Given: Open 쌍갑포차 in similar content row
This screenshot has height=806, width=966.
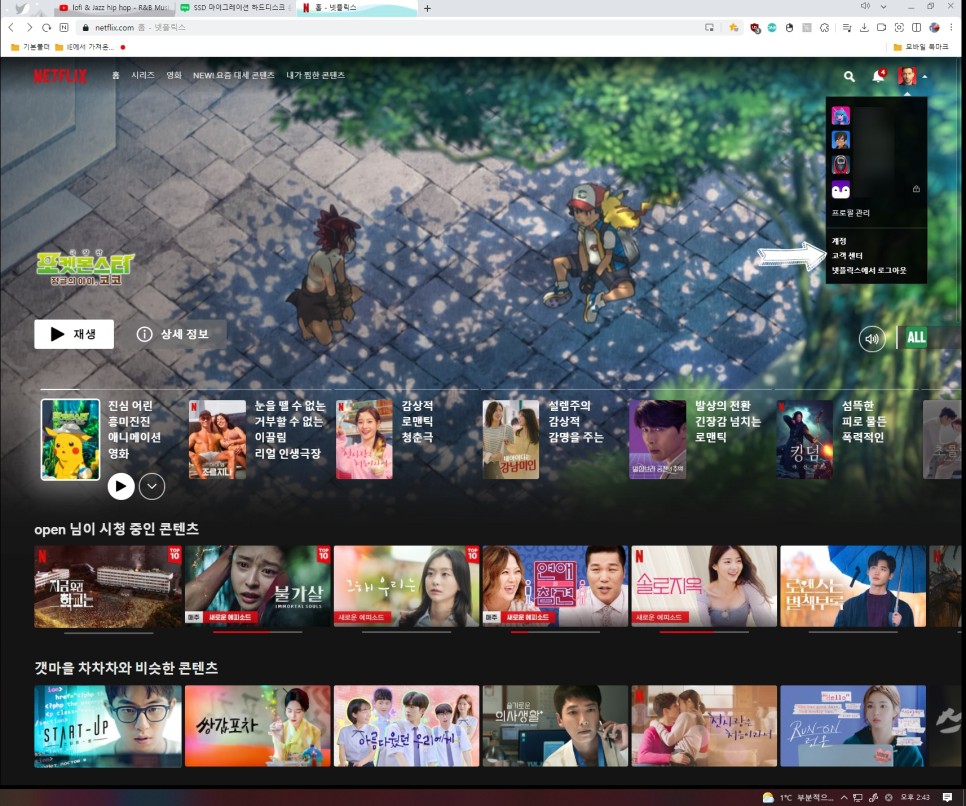Looking at the screenshot, I should point(258,726).
